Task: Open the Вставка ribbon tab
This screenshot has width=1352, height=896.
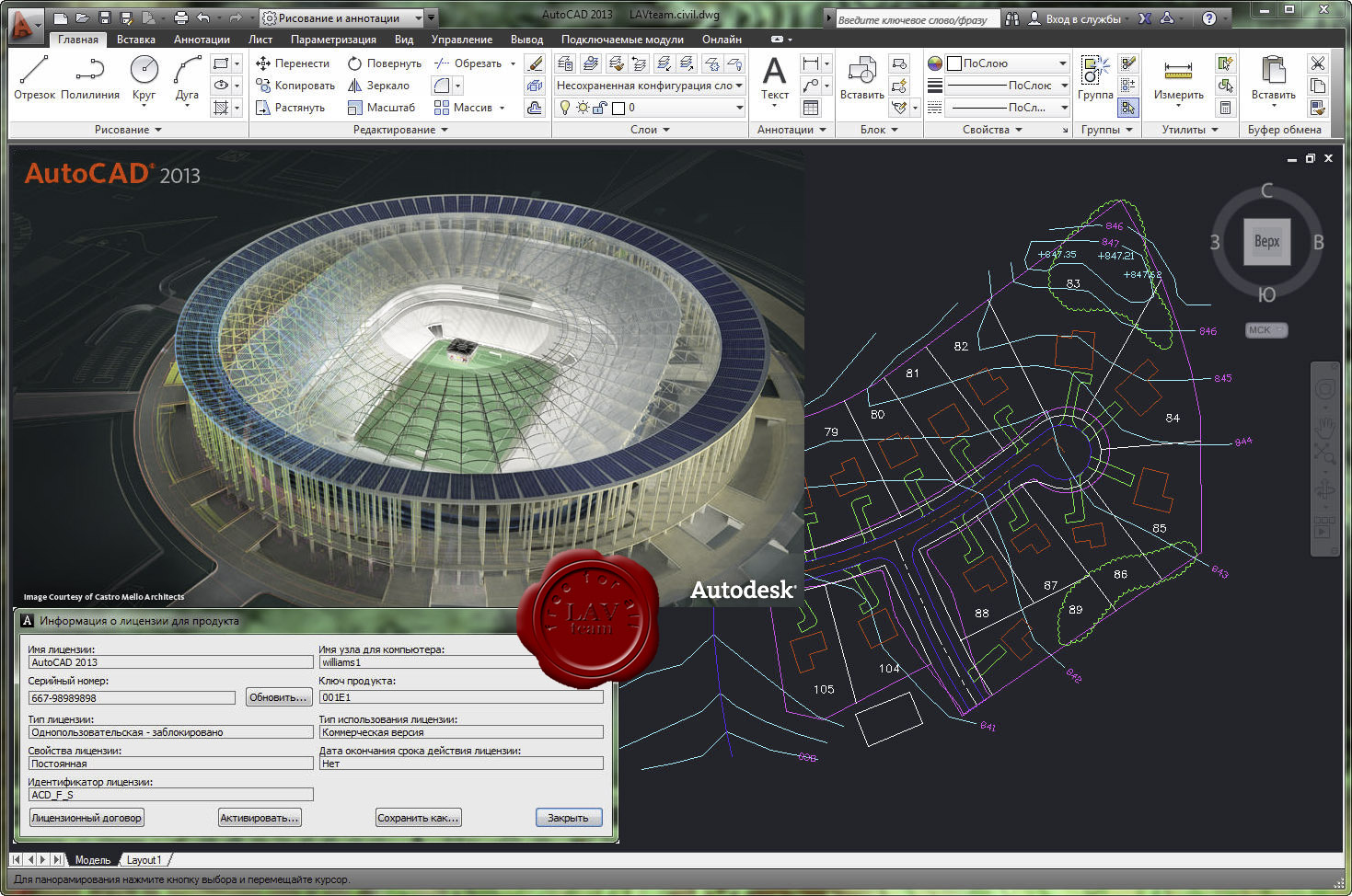Action: (136, 40)
